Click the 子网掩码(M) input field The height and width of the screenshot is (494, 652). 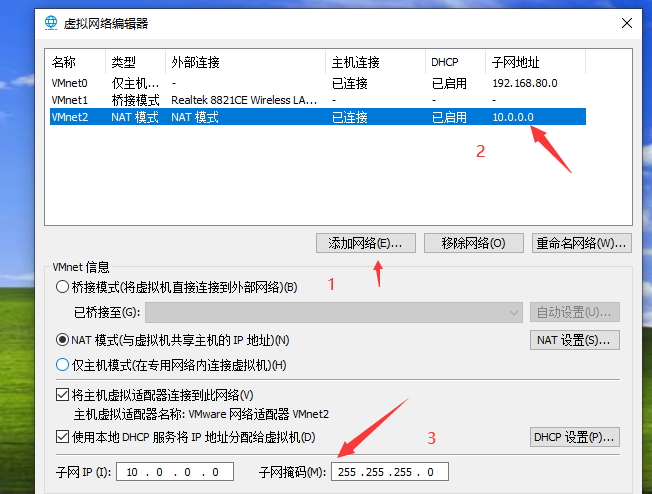pyautogui.click(x=390, y=472)
